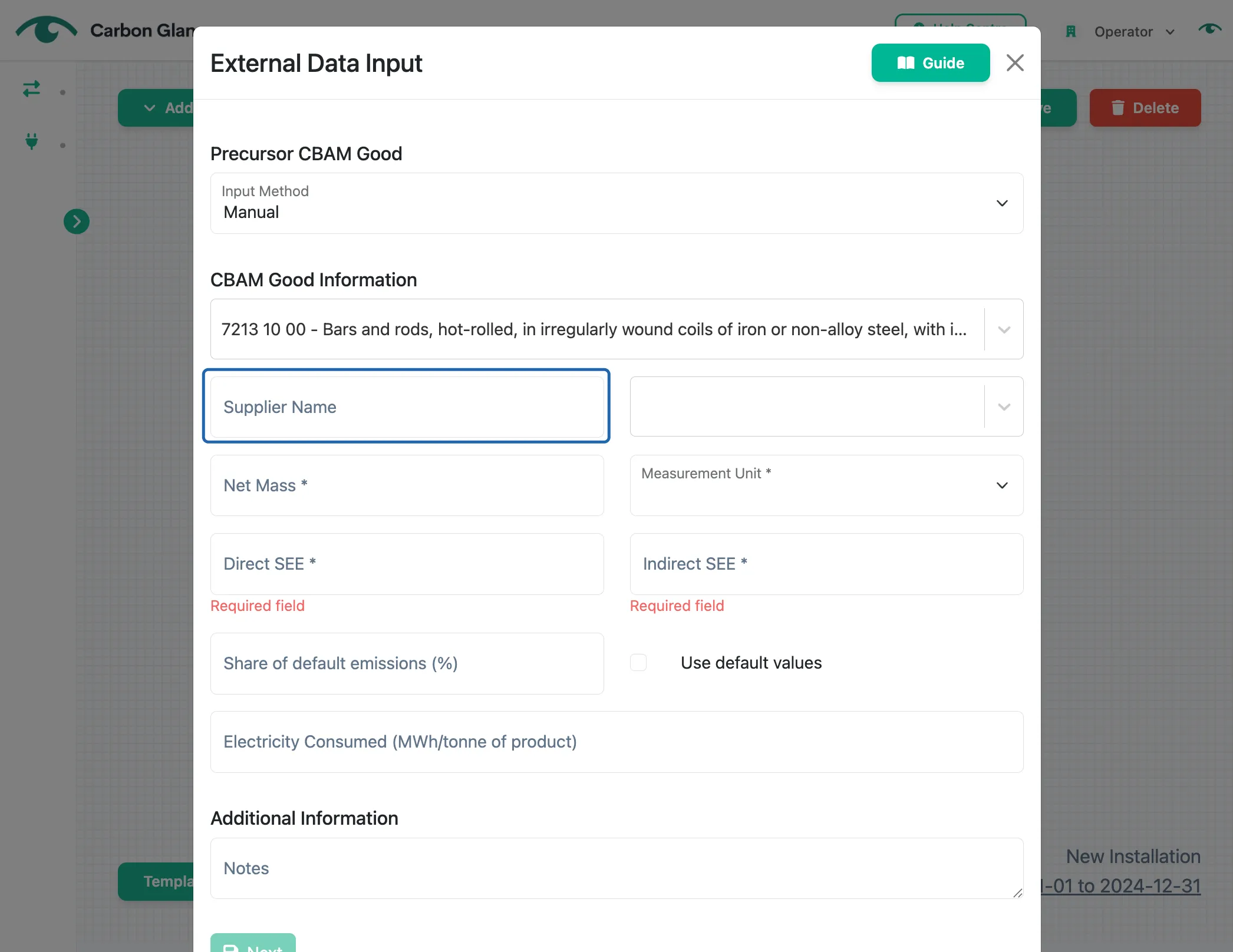Focus the Supplier Name input field
Screen dimensions: 1233x952
(x=407, y=406)
